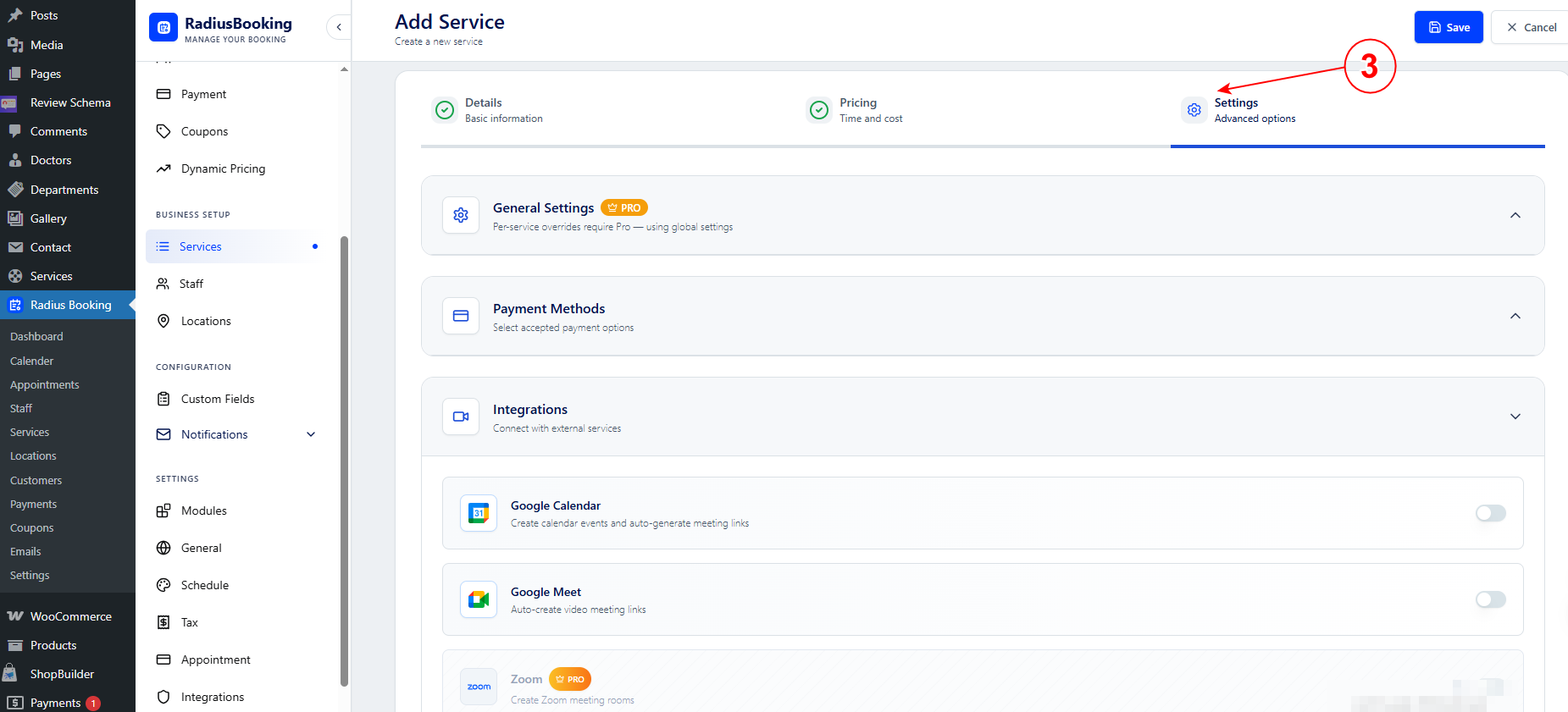1568x712 pixels.
Task: Open Radius Booking in WordPress menu
Action: tap(68, 305)
